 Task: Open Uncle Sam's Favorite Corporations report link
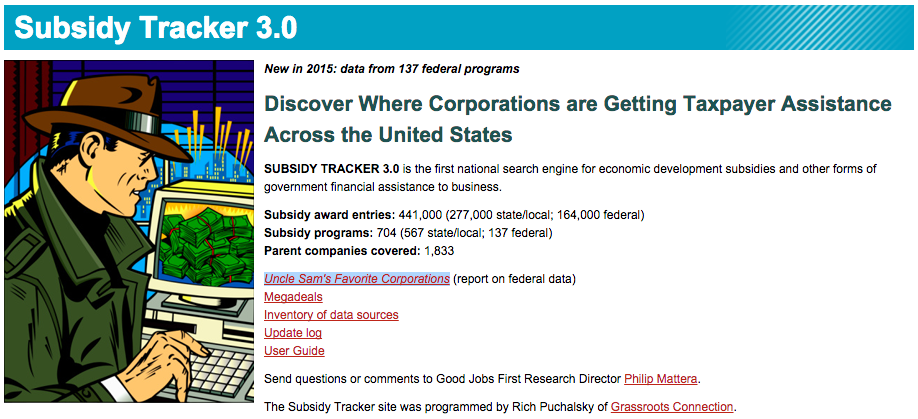[356, 279]
